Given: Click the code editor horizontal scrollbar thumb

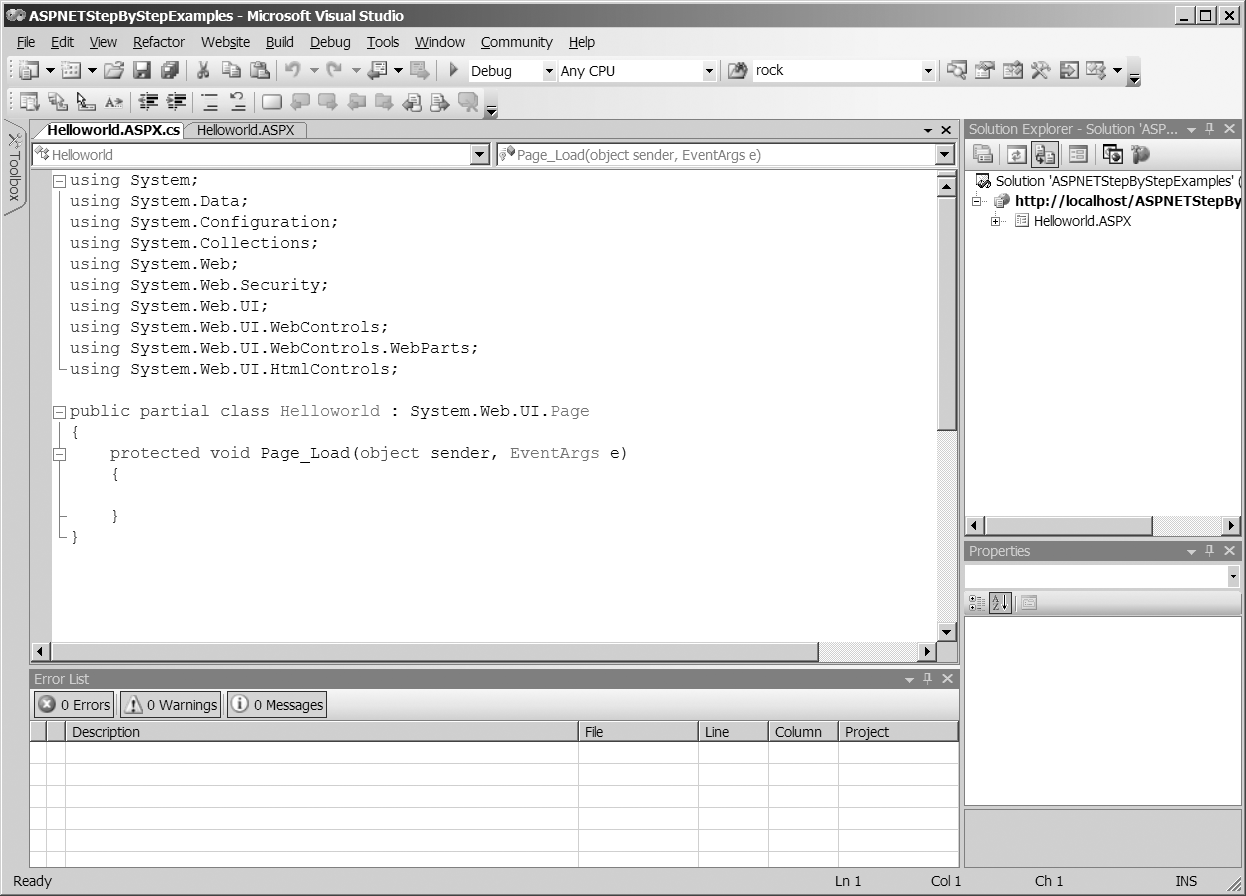Looking at the screenshot, I should point(434,651).
